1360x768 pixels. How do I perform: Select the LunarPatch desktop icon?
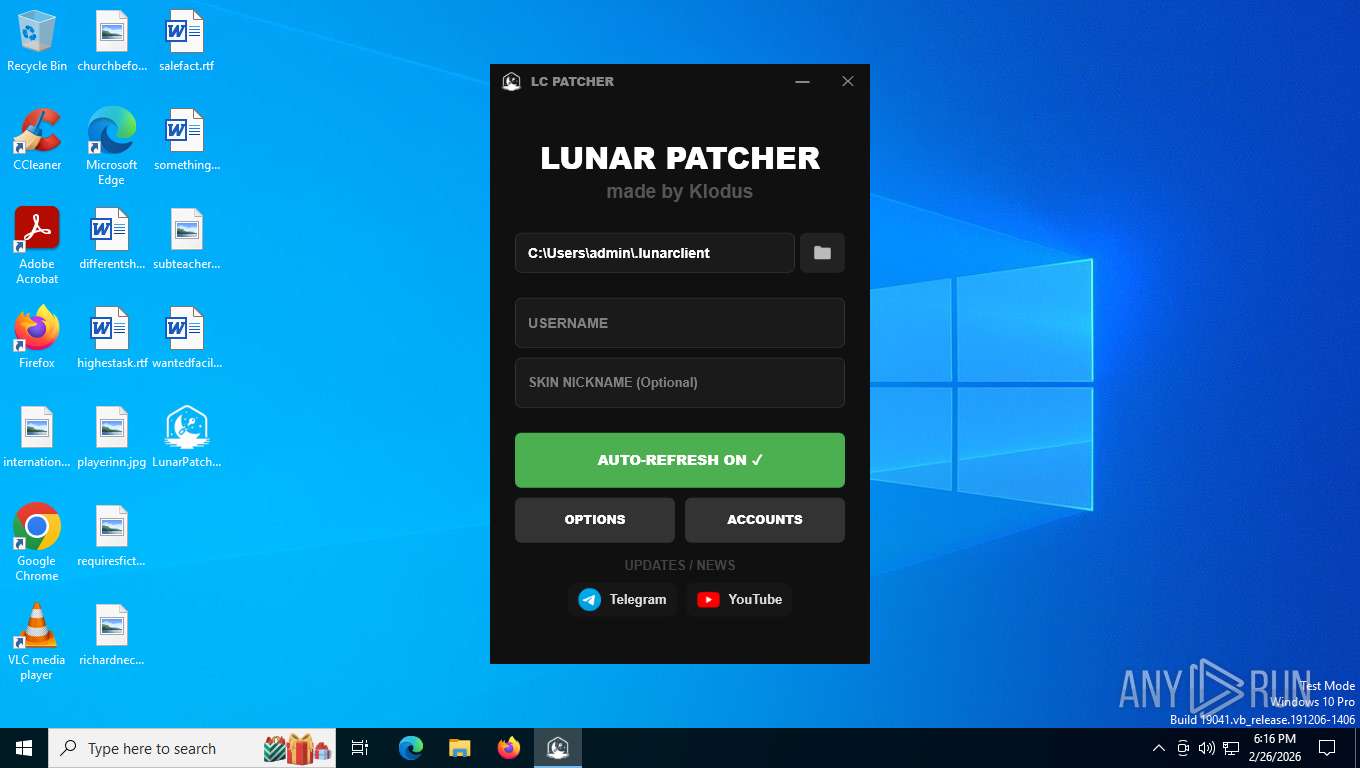point(186,437)
